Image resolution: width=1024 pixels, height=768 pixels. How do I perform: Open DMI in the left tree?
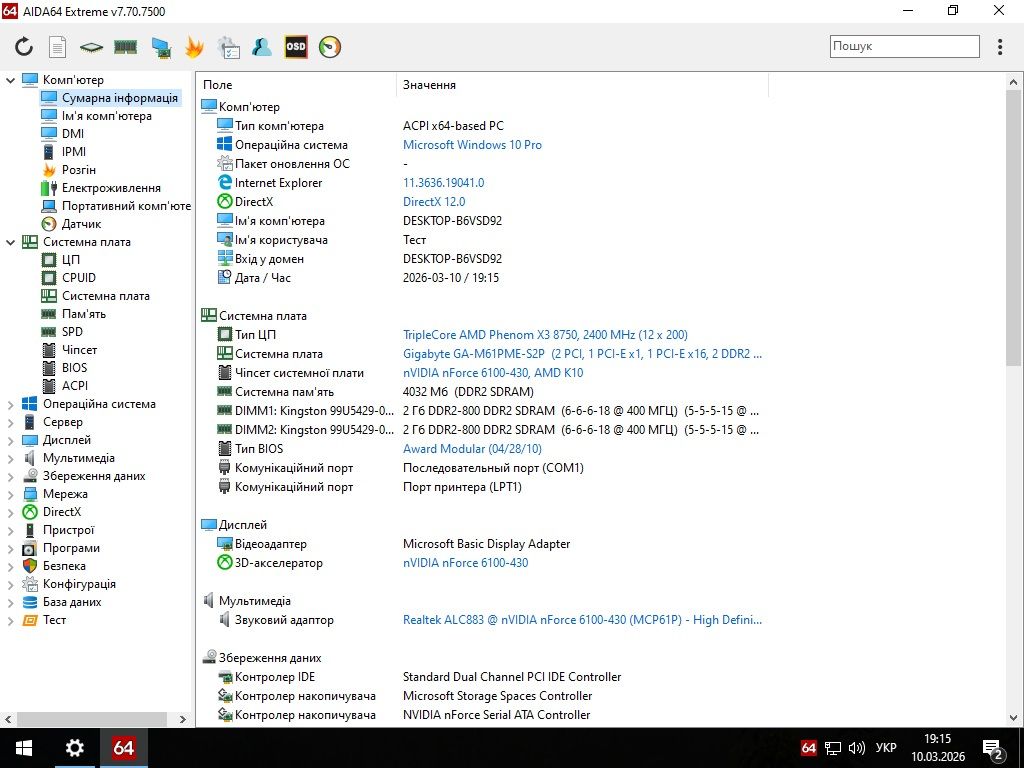point(72,134)
